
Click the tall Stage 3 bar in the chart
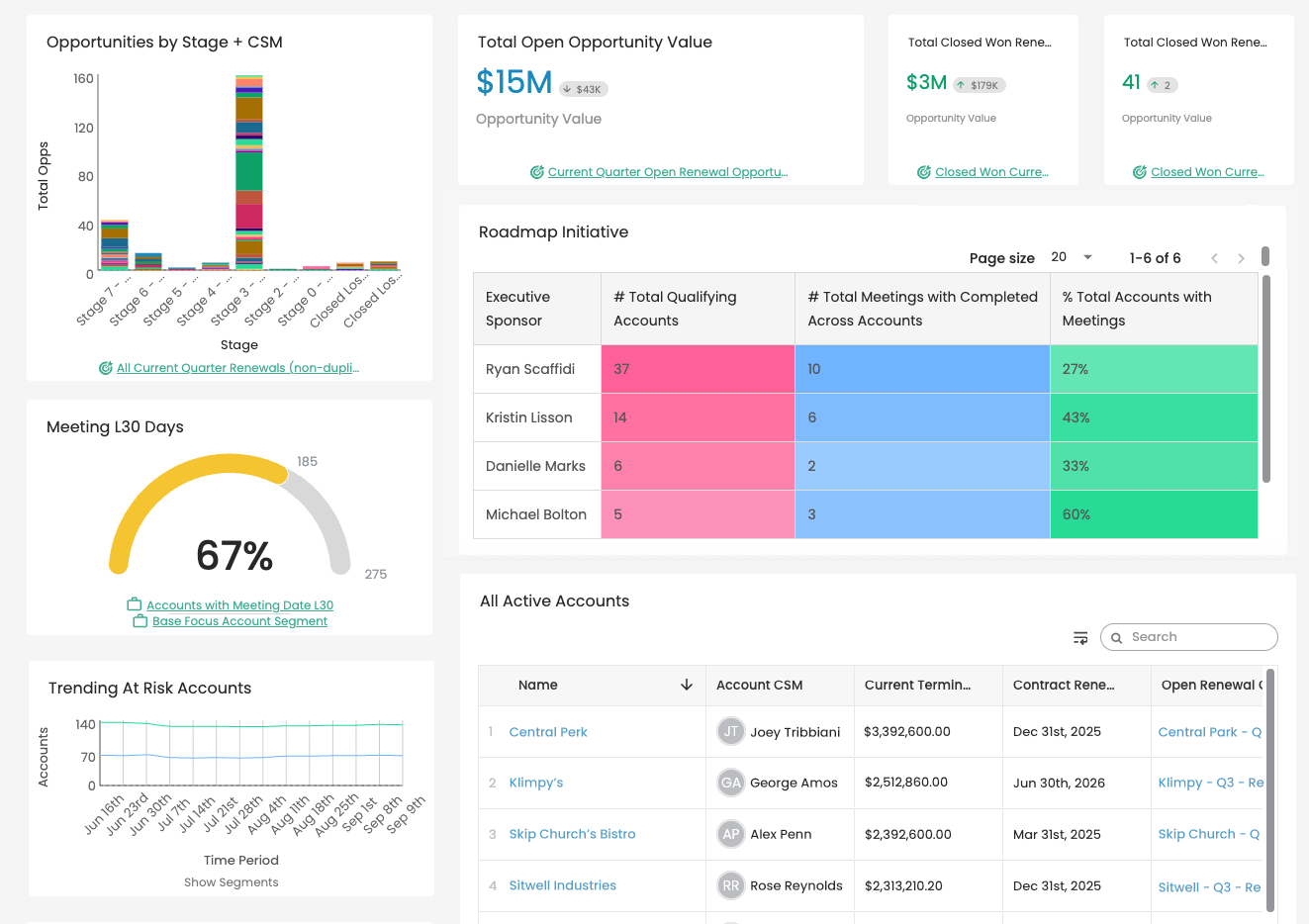tap(249, 172)
